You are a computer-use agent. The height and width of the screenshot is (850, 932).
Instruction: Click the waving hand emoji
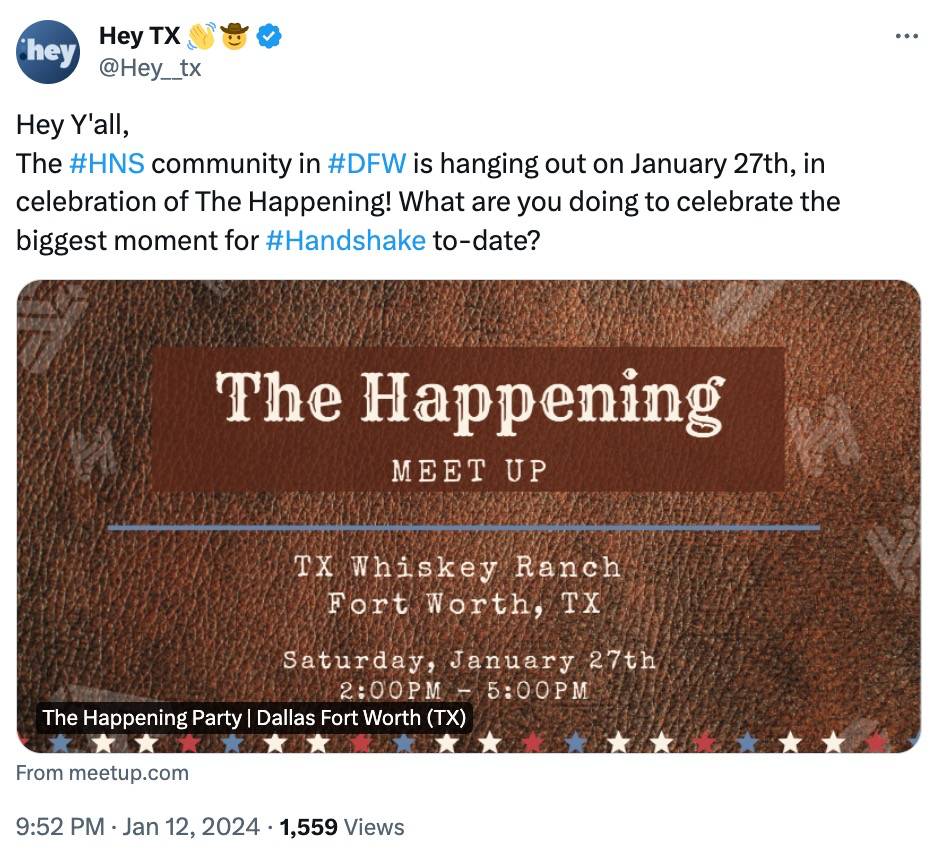pyautogui.click(x=202, y=37)
